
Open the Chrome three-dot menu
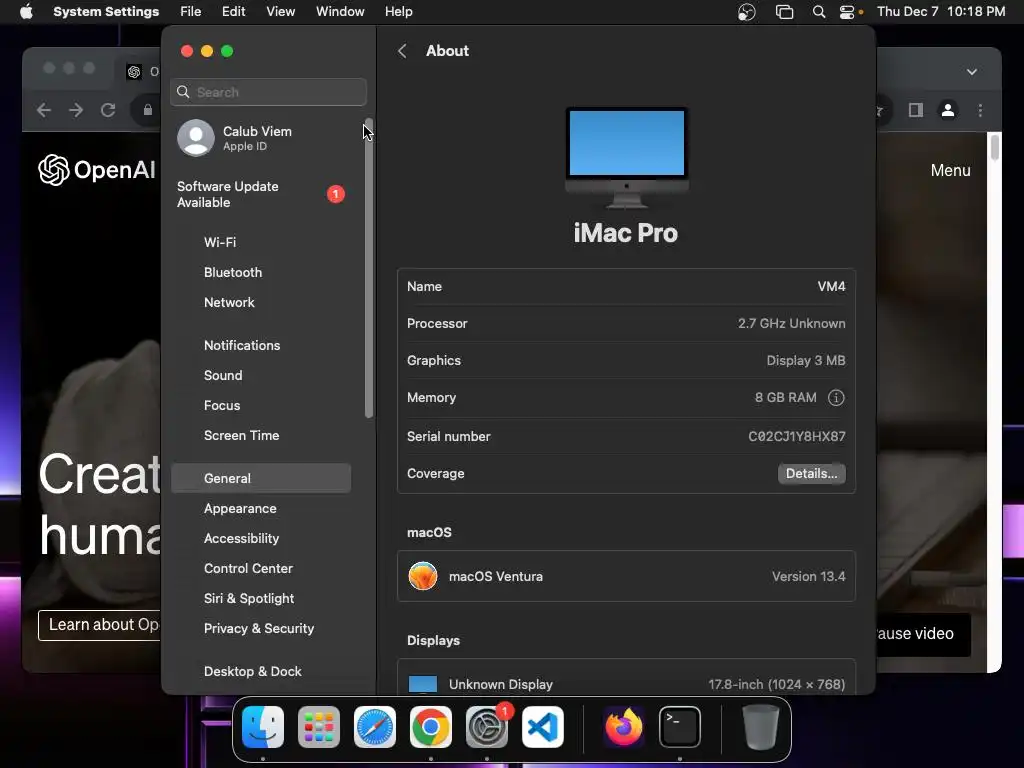click(980, 110)
